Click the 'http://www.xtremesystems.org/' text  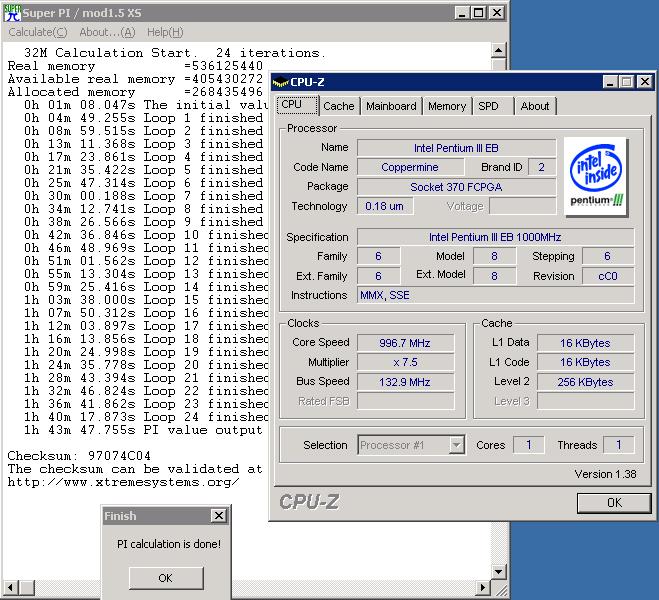pos(124,482)
